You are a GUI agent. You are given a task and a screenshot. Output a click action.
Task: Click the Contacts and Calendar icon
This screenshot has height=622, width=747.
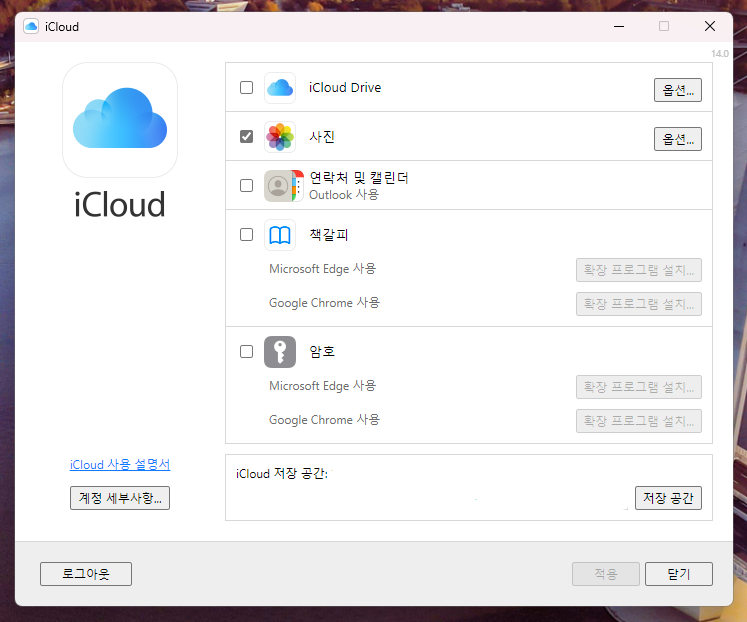tap(283, 186)
